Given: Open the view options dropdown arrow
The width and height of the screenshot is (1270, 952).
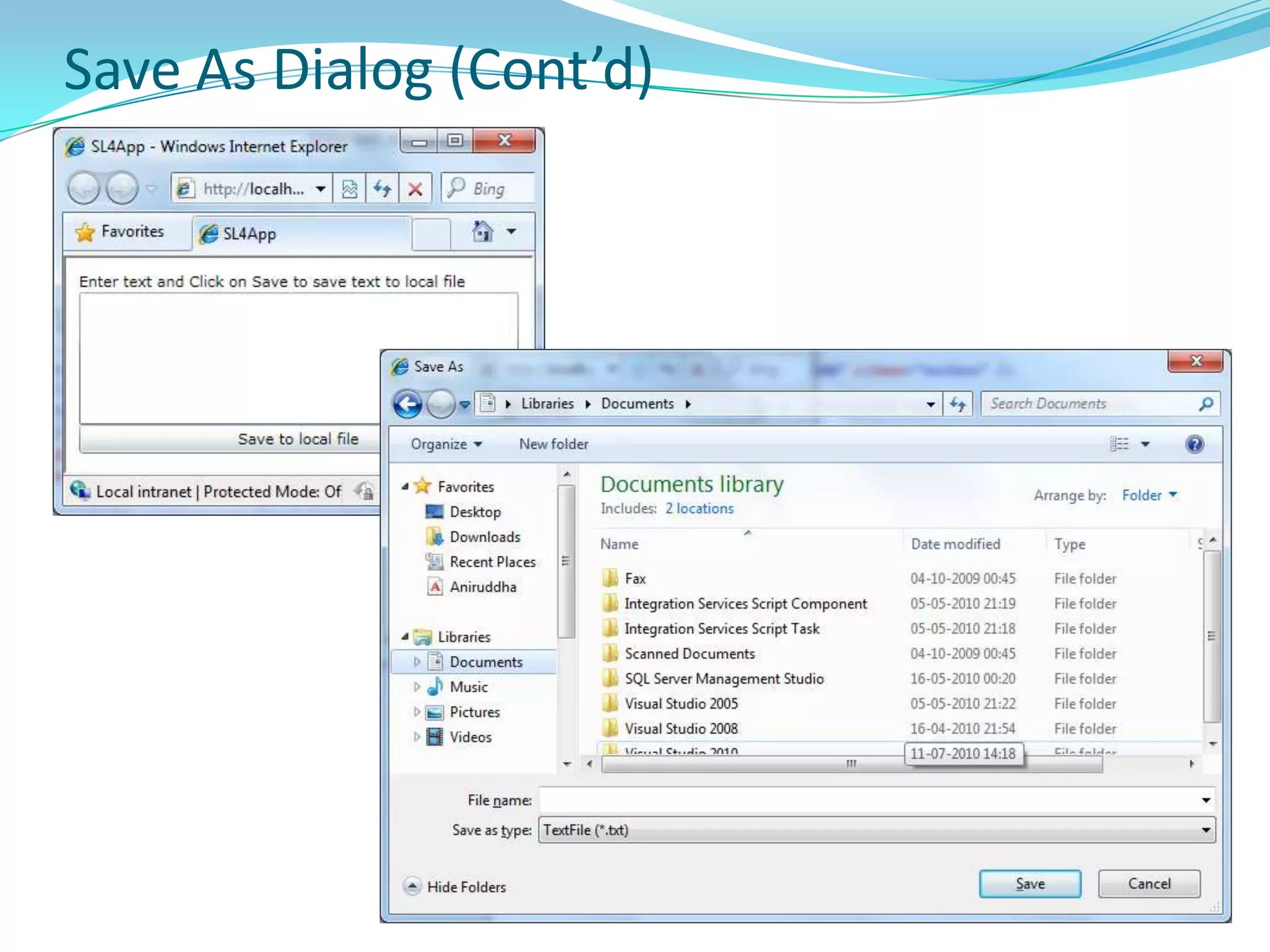Looking at the screenshot, I should pos(1145,444).
